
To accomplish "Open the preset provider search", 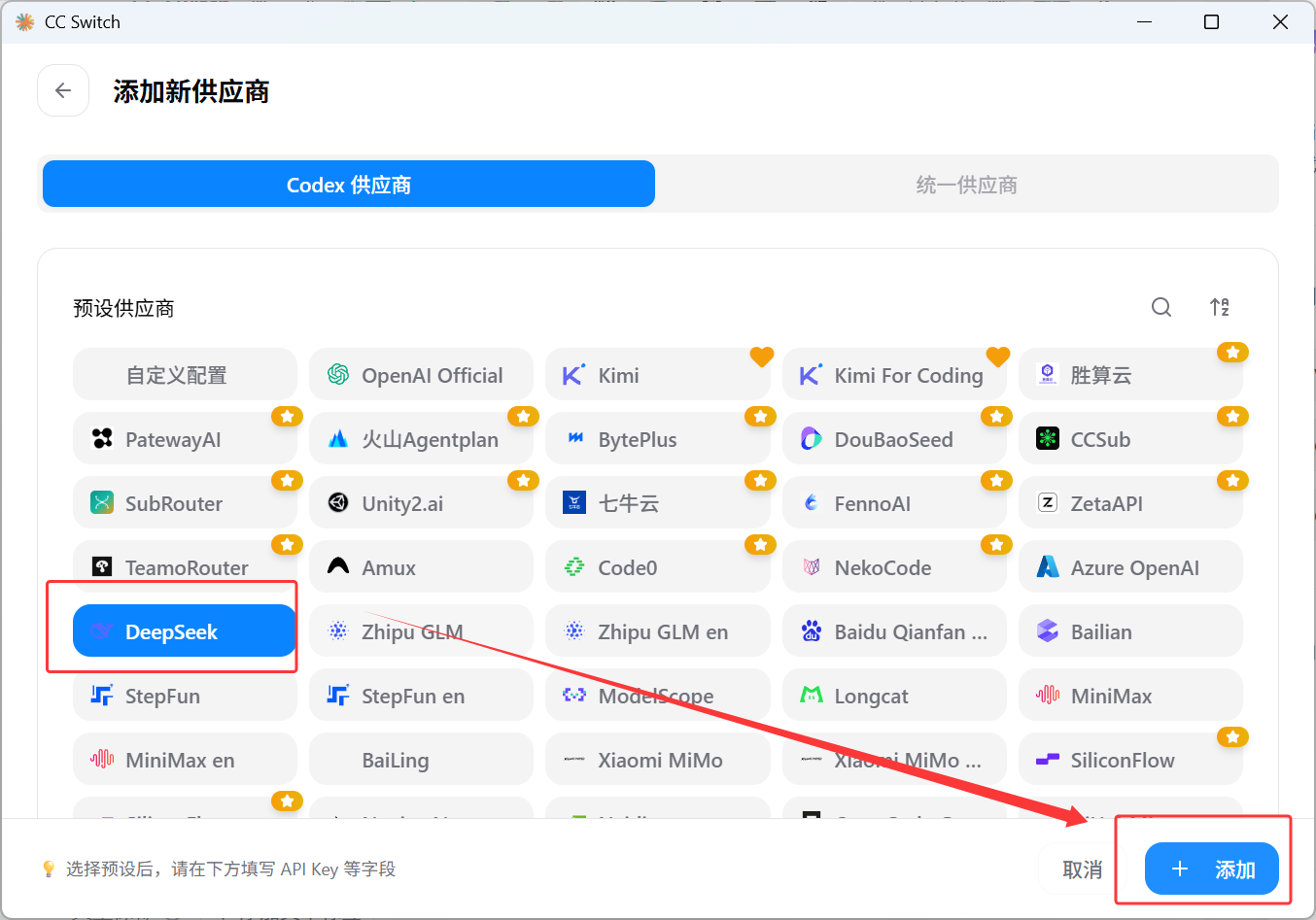I will pyautogui.click(x=1161, y=308).
